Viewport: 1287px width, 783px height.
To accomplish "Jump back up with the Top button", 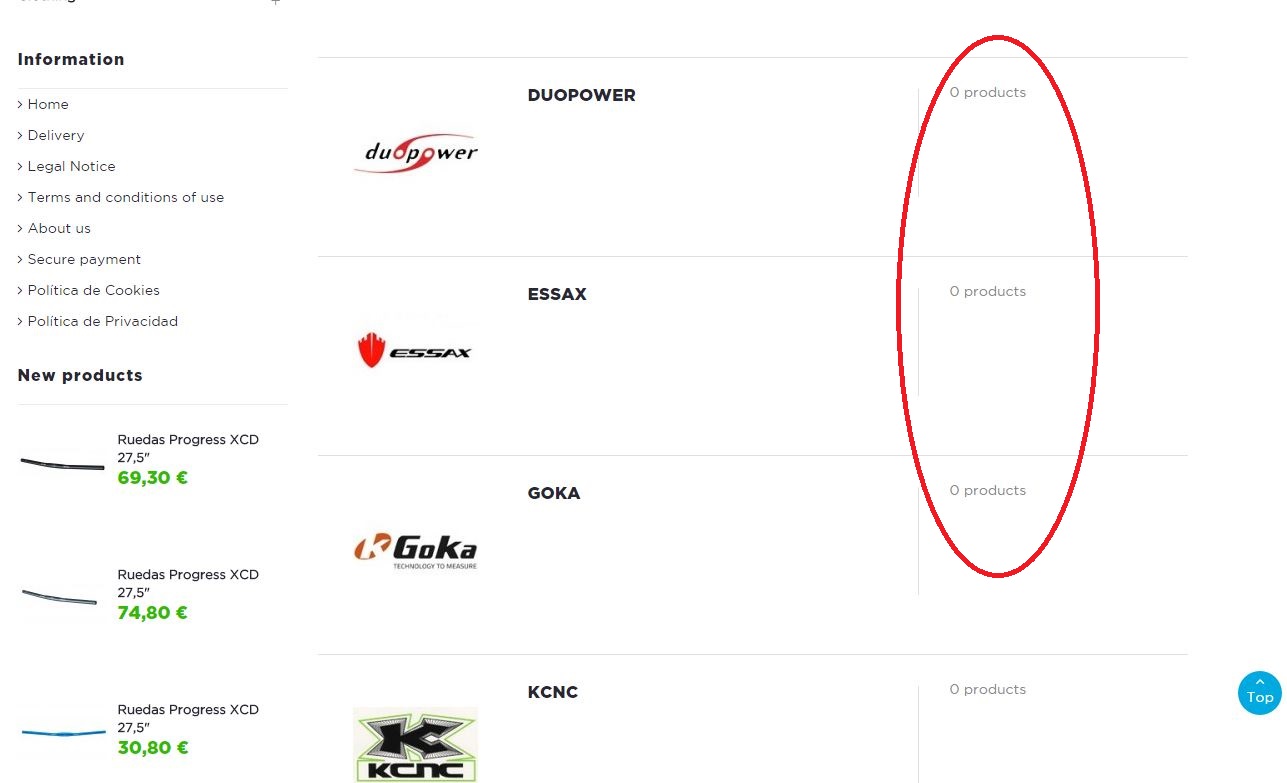I will click(x=1260, y=692).
